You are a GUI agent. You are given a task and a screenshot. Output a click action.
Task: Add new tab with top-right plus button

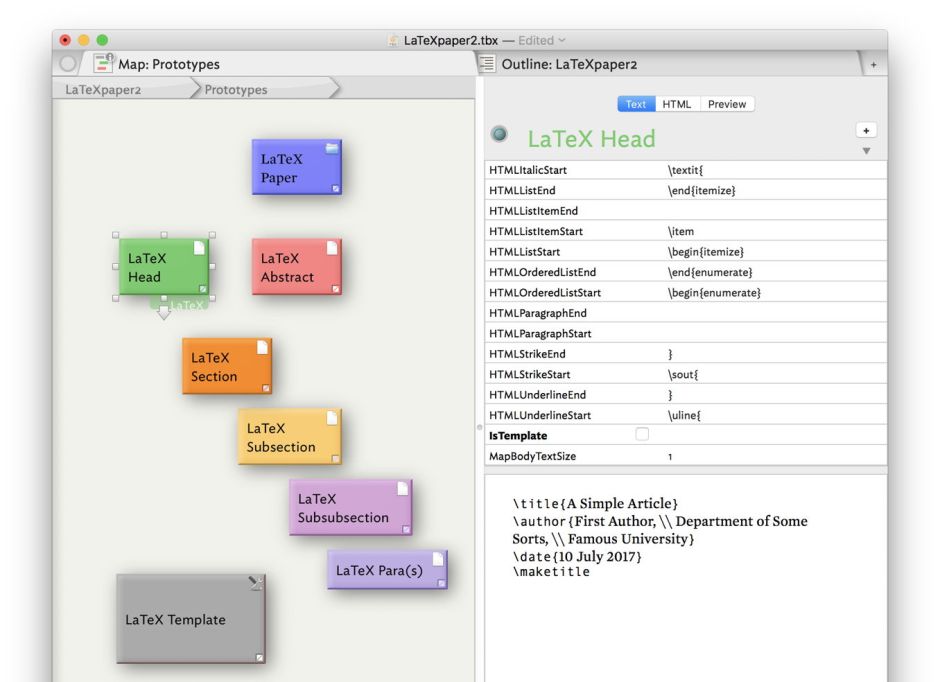point(873,64)
